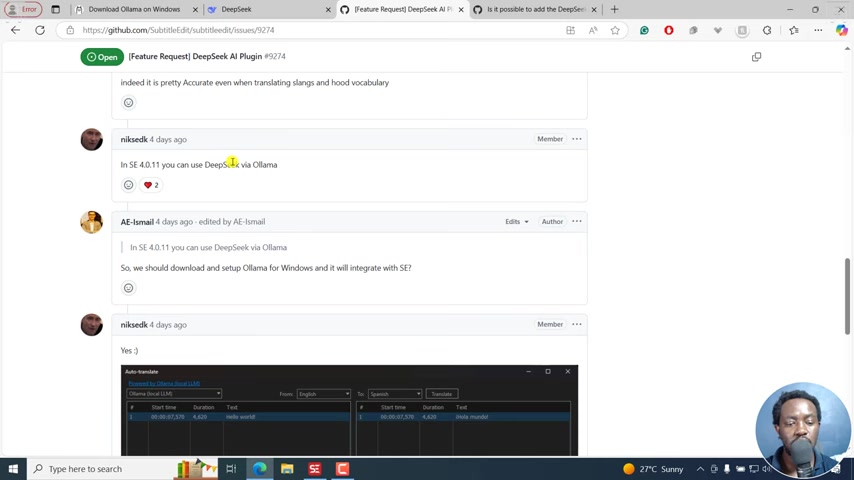Open Camtasia from taskbar
Image resolution: width=854 pixels, height=480 pixels.
pyautogui.click(x=342, y=469)
